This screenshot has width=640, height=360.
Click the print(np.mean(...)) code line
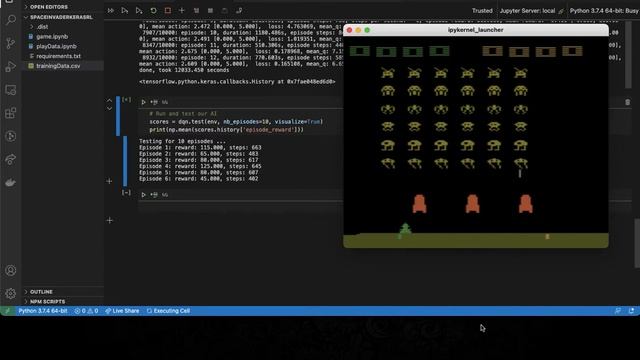pyautogui.click(x=226, y=130)
